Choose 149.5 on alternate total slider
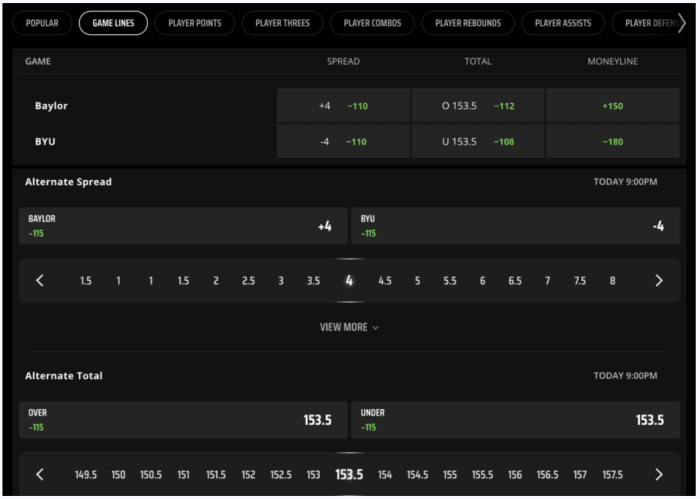700x499 pixels. click(x=86, y=474)
